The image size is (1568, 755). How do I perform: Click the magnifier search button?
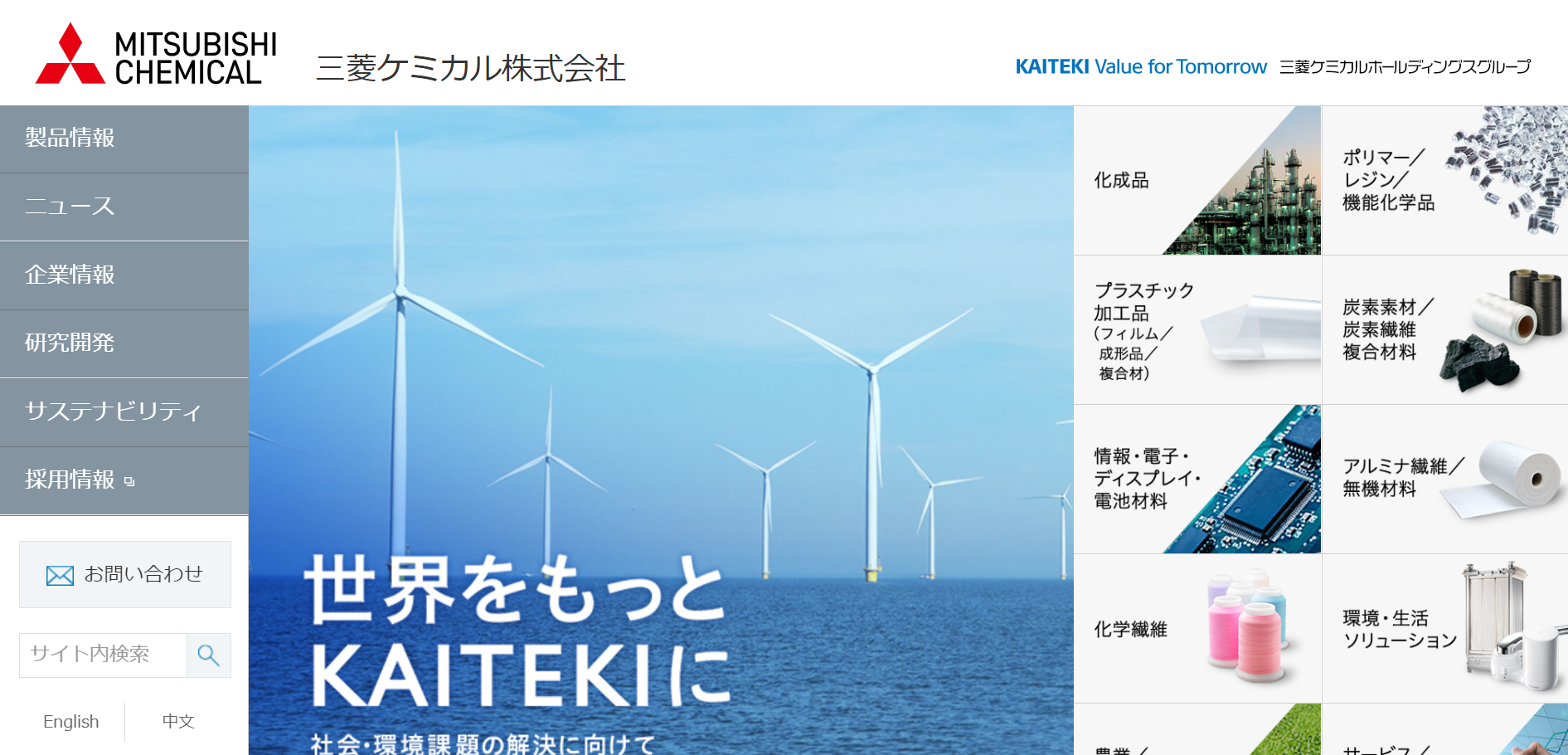tap(209, 655)
